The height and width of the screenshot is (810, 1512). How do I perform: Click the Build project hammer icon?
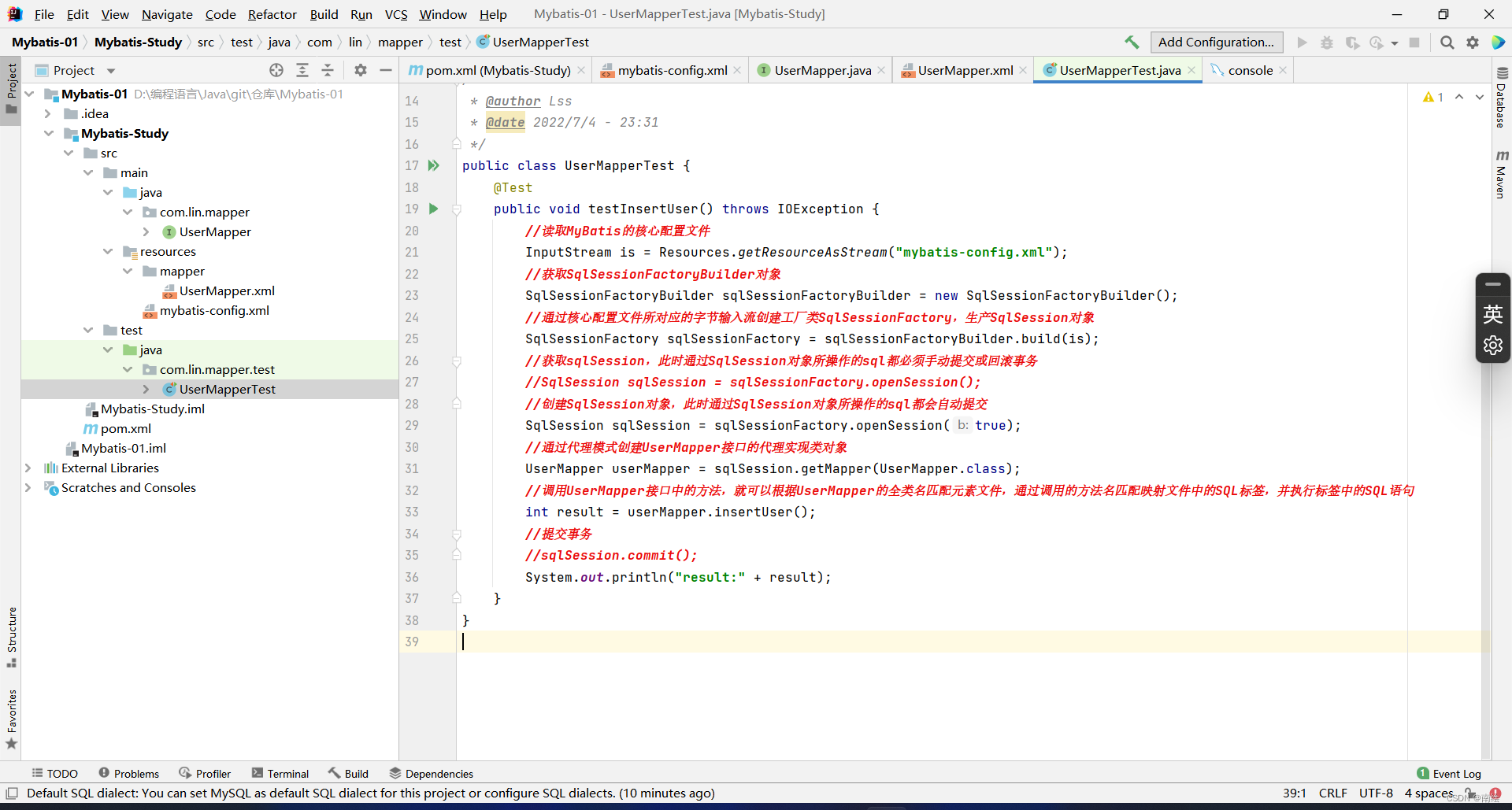1132,43
